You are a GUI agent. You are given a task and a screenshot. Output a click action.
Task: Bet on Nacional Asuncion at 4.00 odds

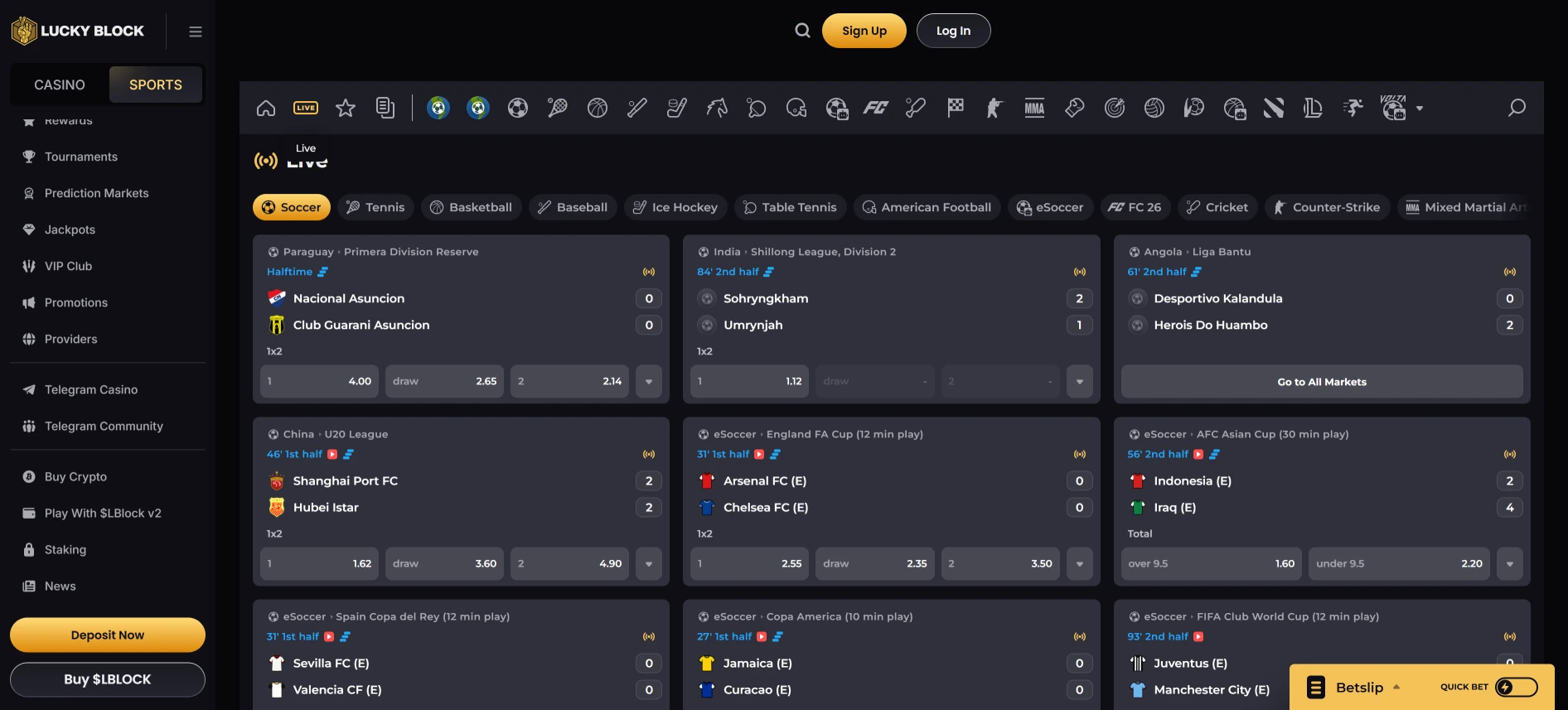click(319, 381)
